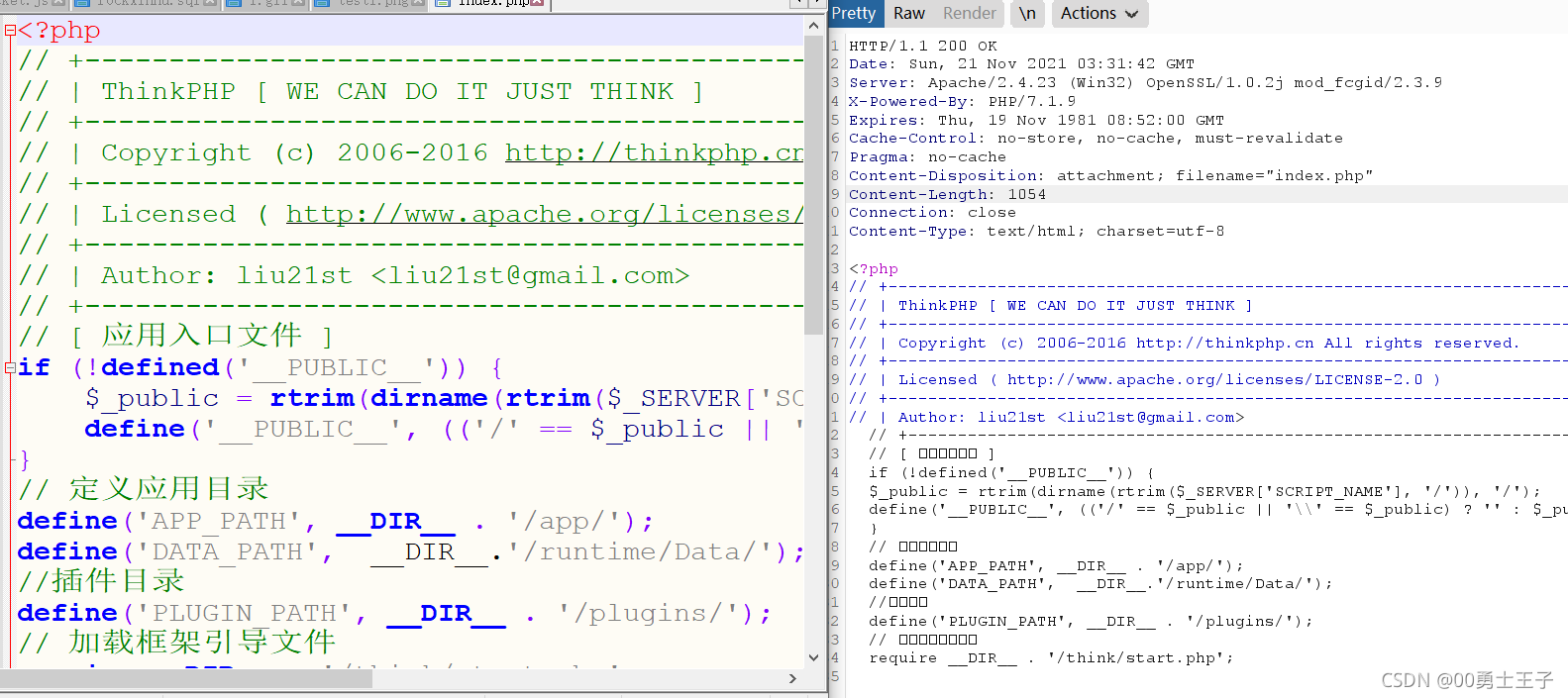Switch to the Render response view
This screenshot has width=1568, height=698.
[969, 13]
